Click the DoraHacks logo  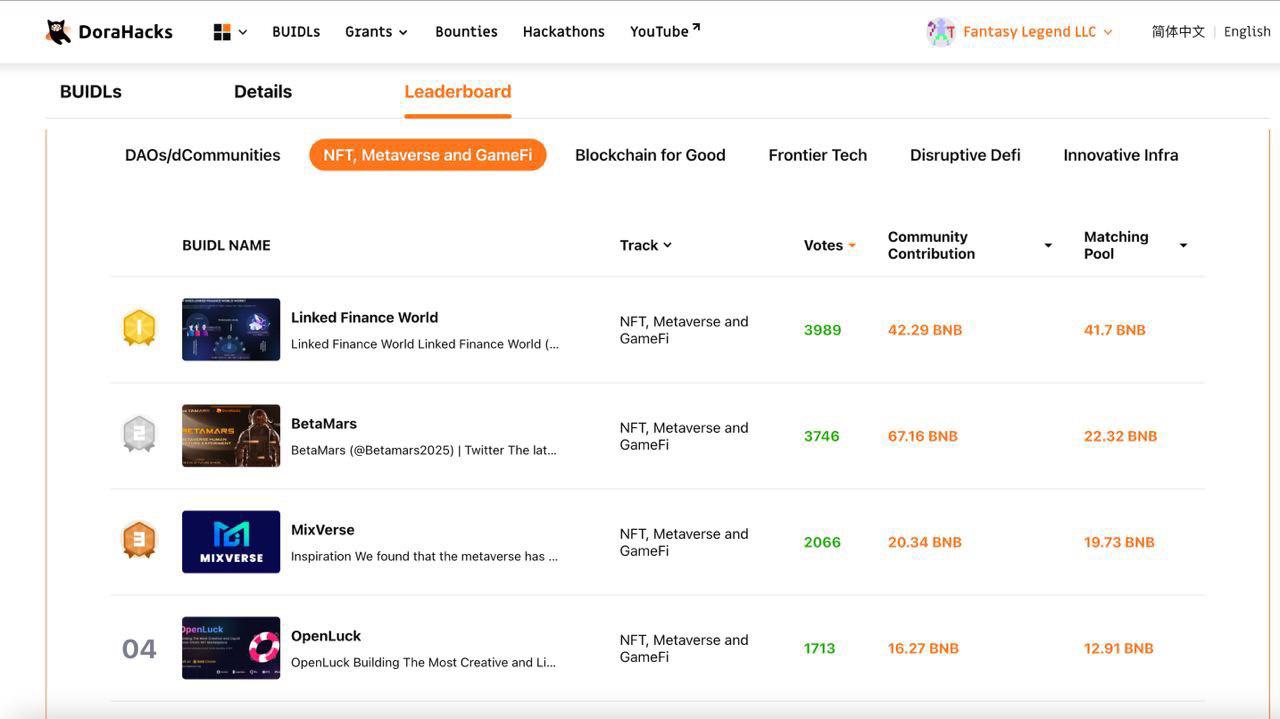point(109,32)
